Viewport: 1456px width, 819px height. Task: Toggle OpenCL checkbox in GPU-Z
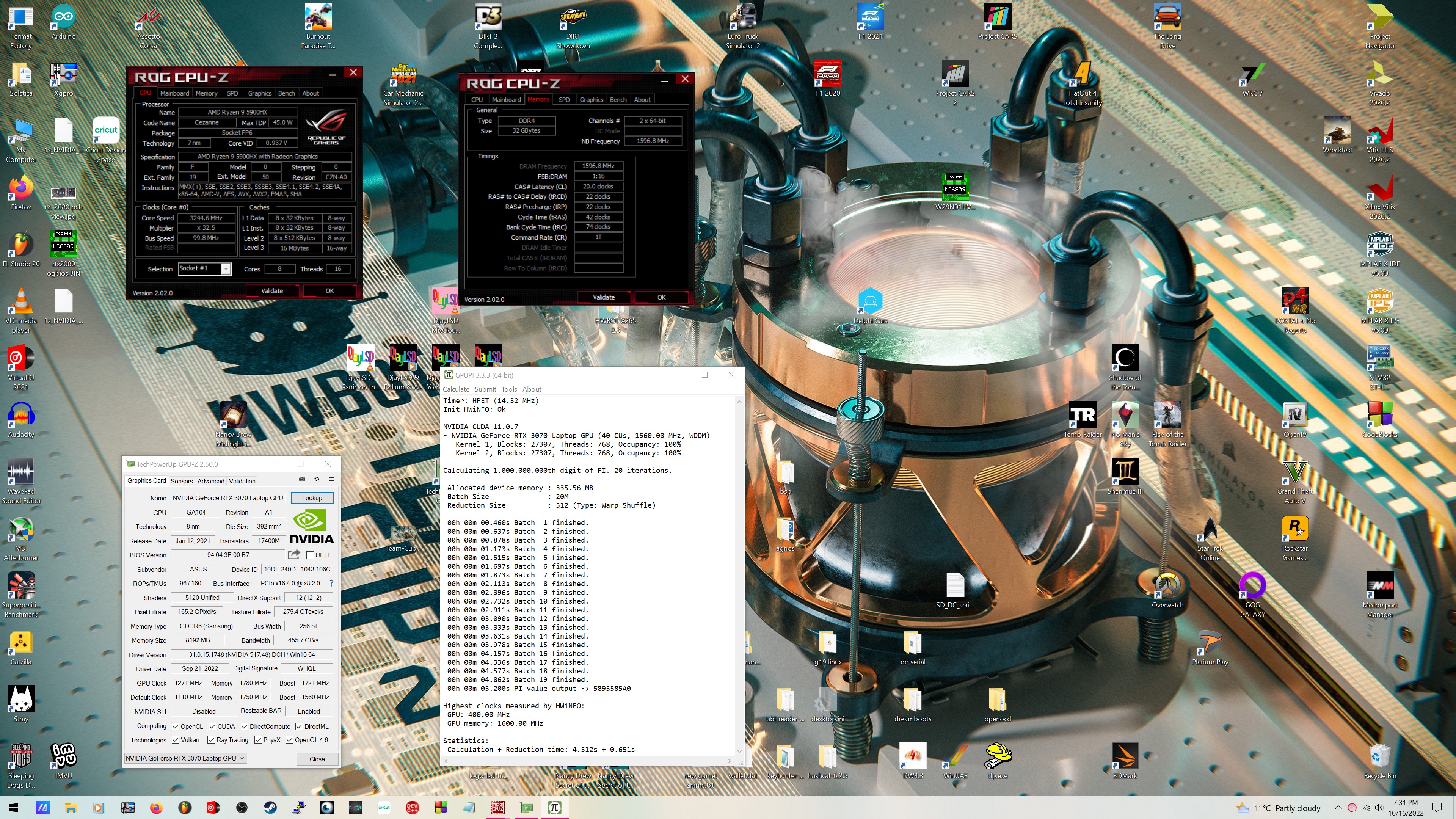tap(176, 726)
